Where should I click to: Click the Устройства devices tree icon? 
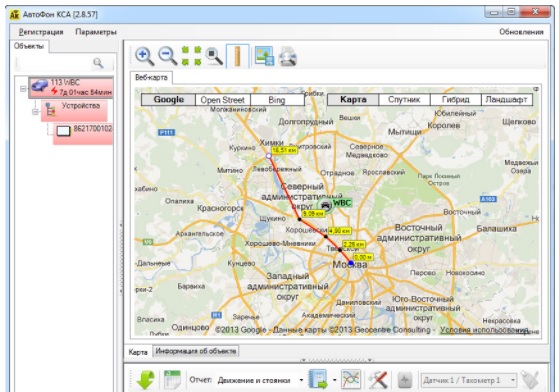coord(50,110)
